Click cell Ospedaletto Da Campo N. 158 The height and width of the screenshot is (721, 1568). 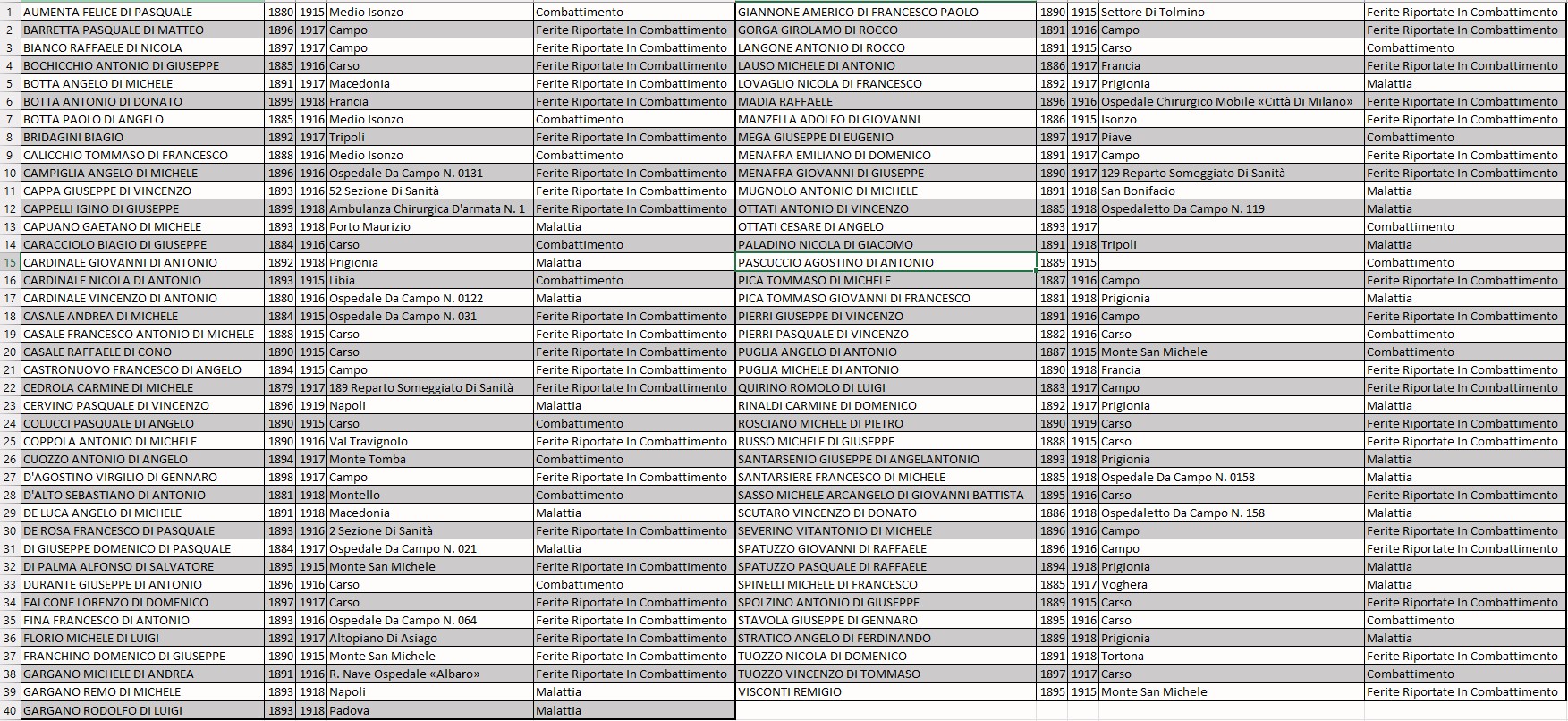[1232, 513]
